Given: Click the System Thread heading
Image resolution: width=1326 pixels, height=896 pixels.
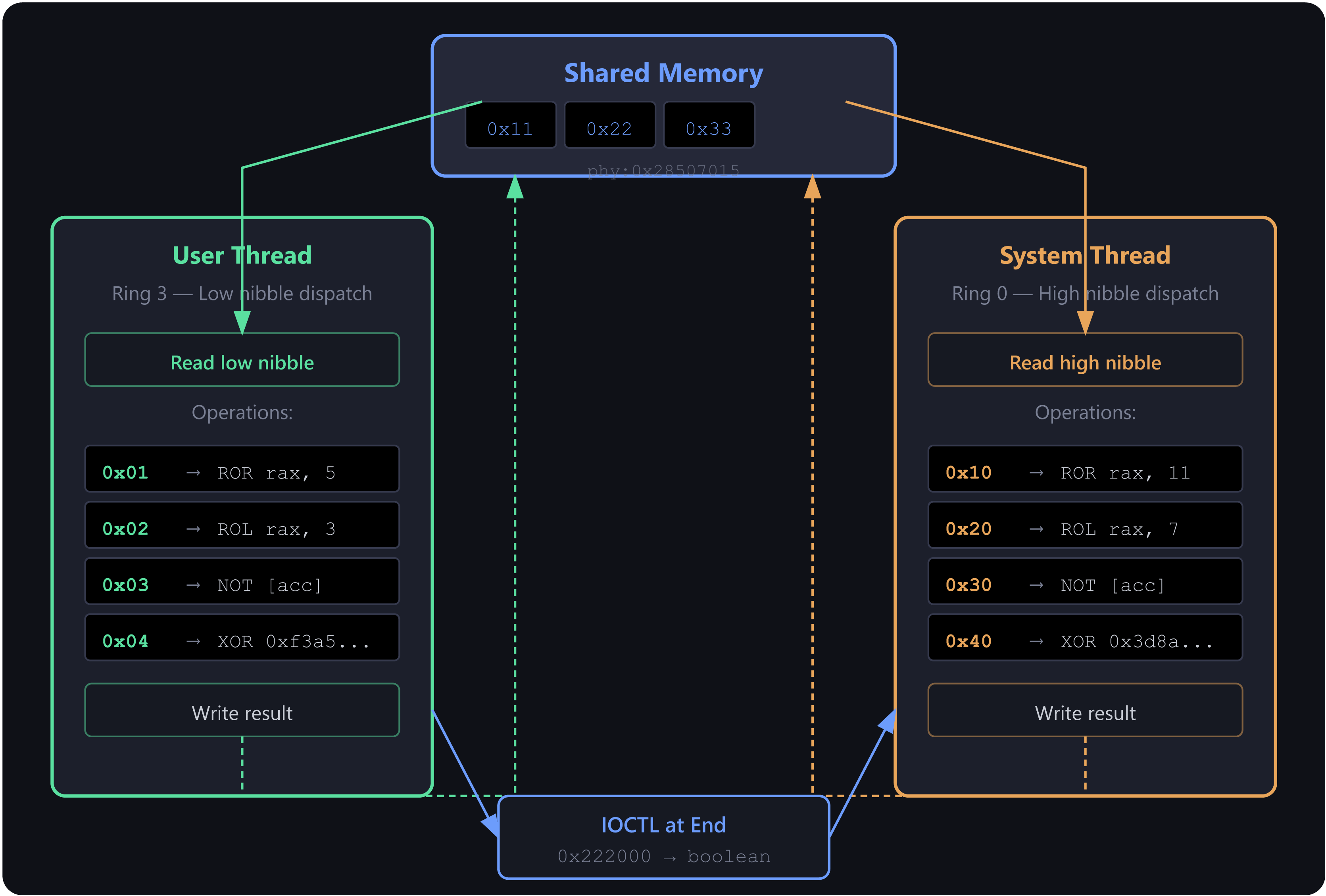Looking at the screenshot, I should pos(1085,255).
